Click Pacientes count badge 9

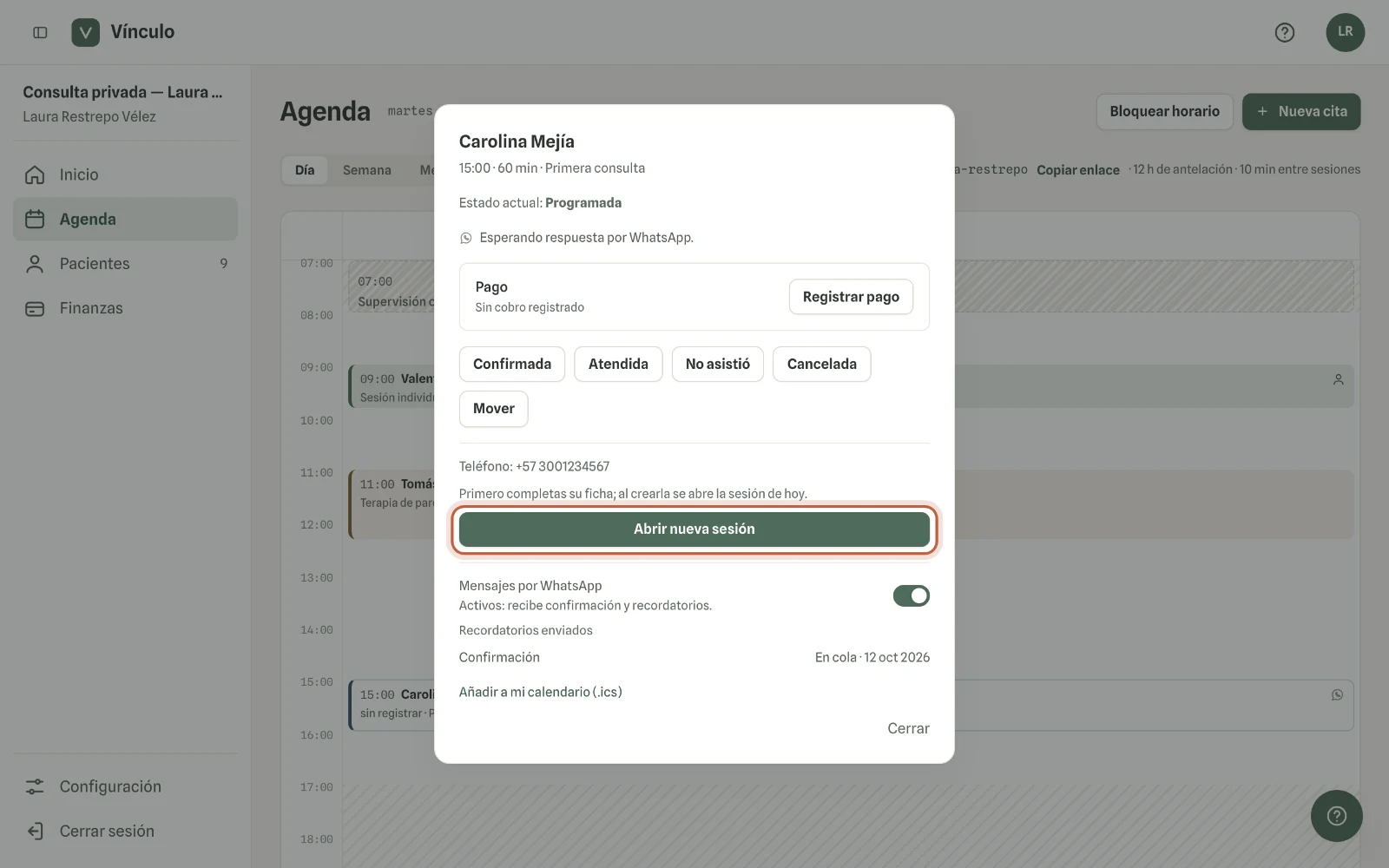click(x=224, y=264)
